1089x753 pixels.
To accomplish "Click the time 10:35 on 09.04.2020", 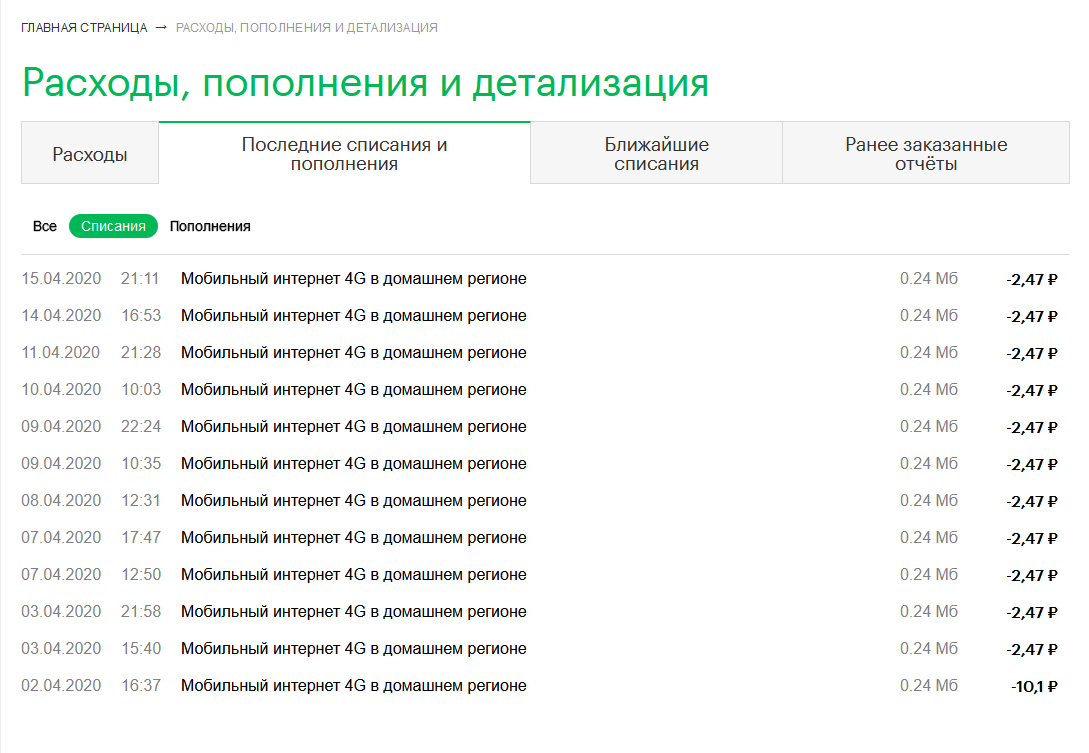I will [141, 463].
